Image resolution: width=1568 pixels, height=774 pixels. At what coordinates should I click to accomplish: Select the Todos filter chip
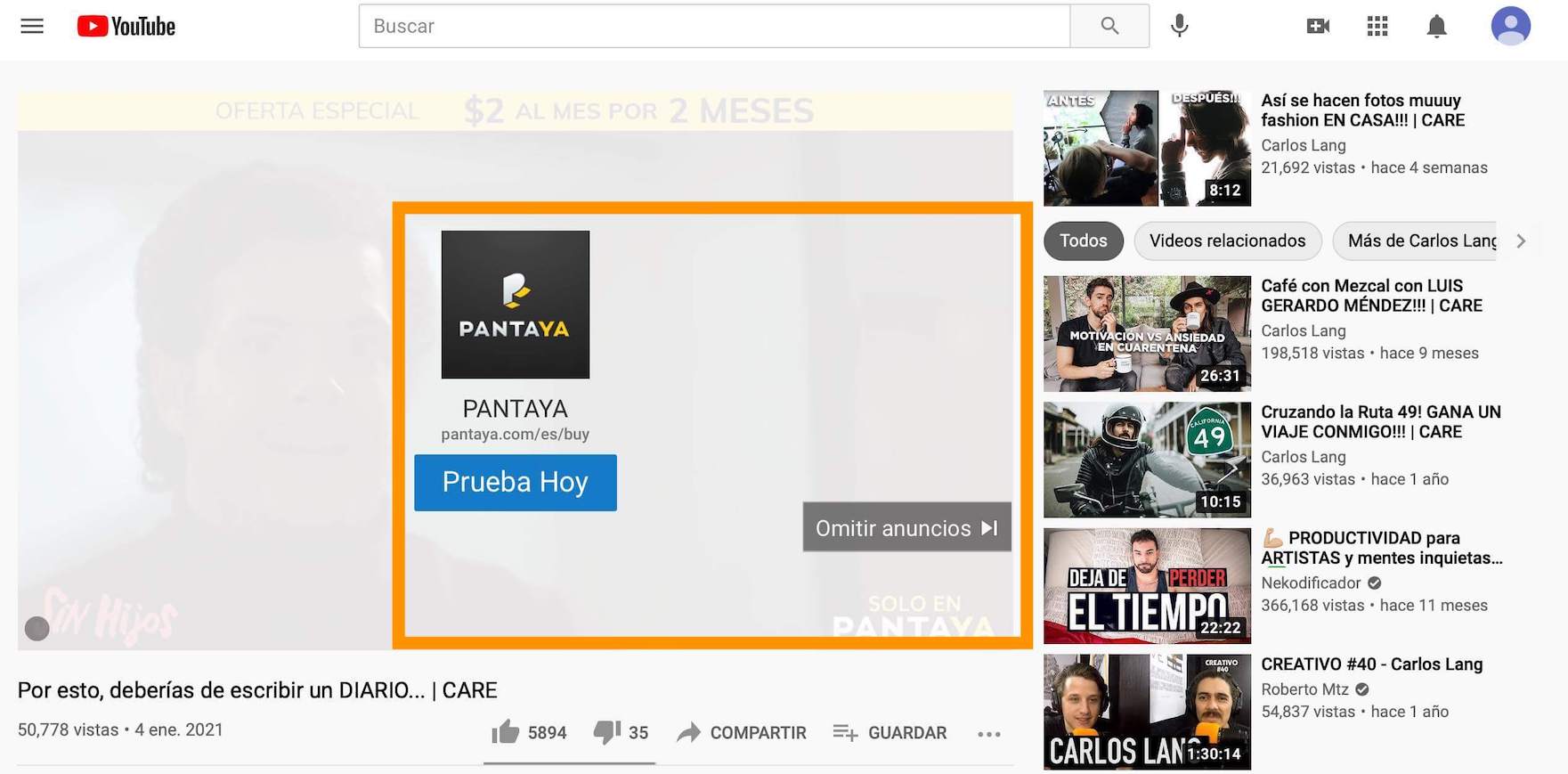[1083, 240]
